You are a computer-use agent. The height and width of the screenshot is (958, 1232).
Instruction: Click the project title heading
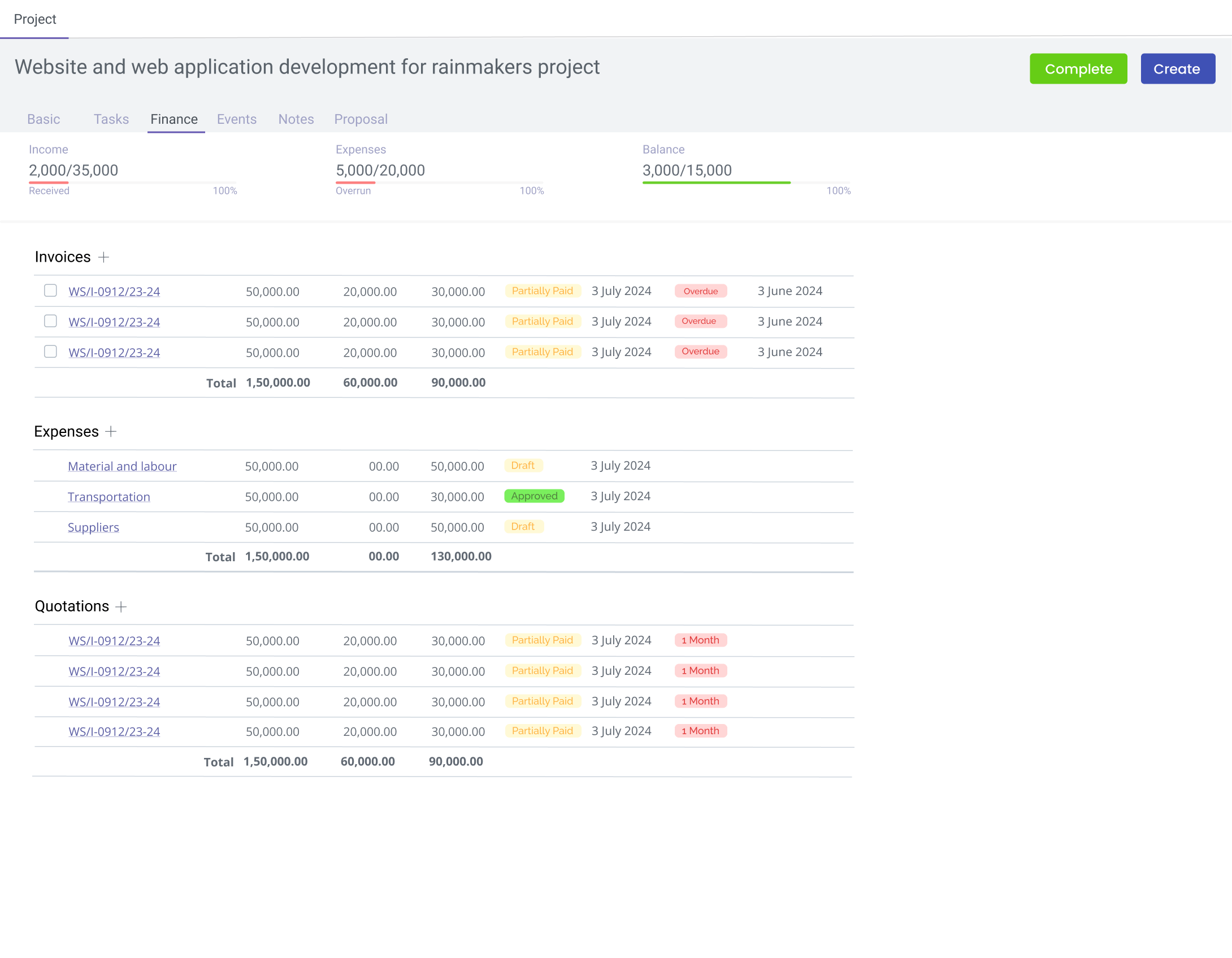coord(307,67)
